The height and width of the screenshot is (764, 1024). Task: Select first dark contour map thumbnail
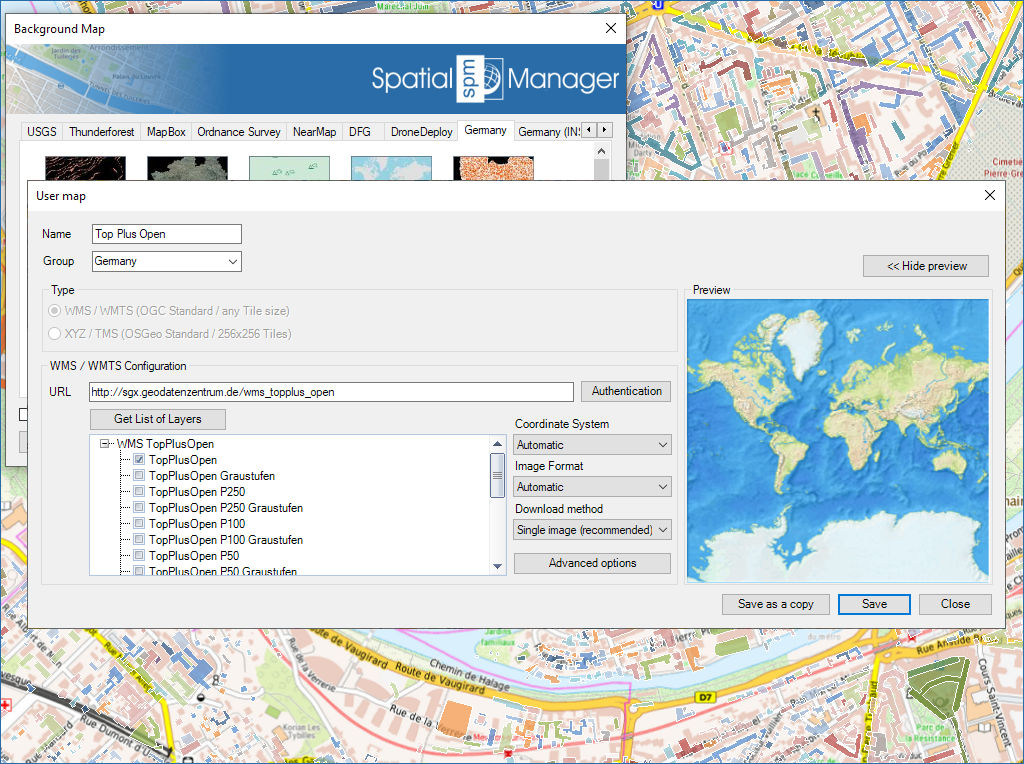86,168
